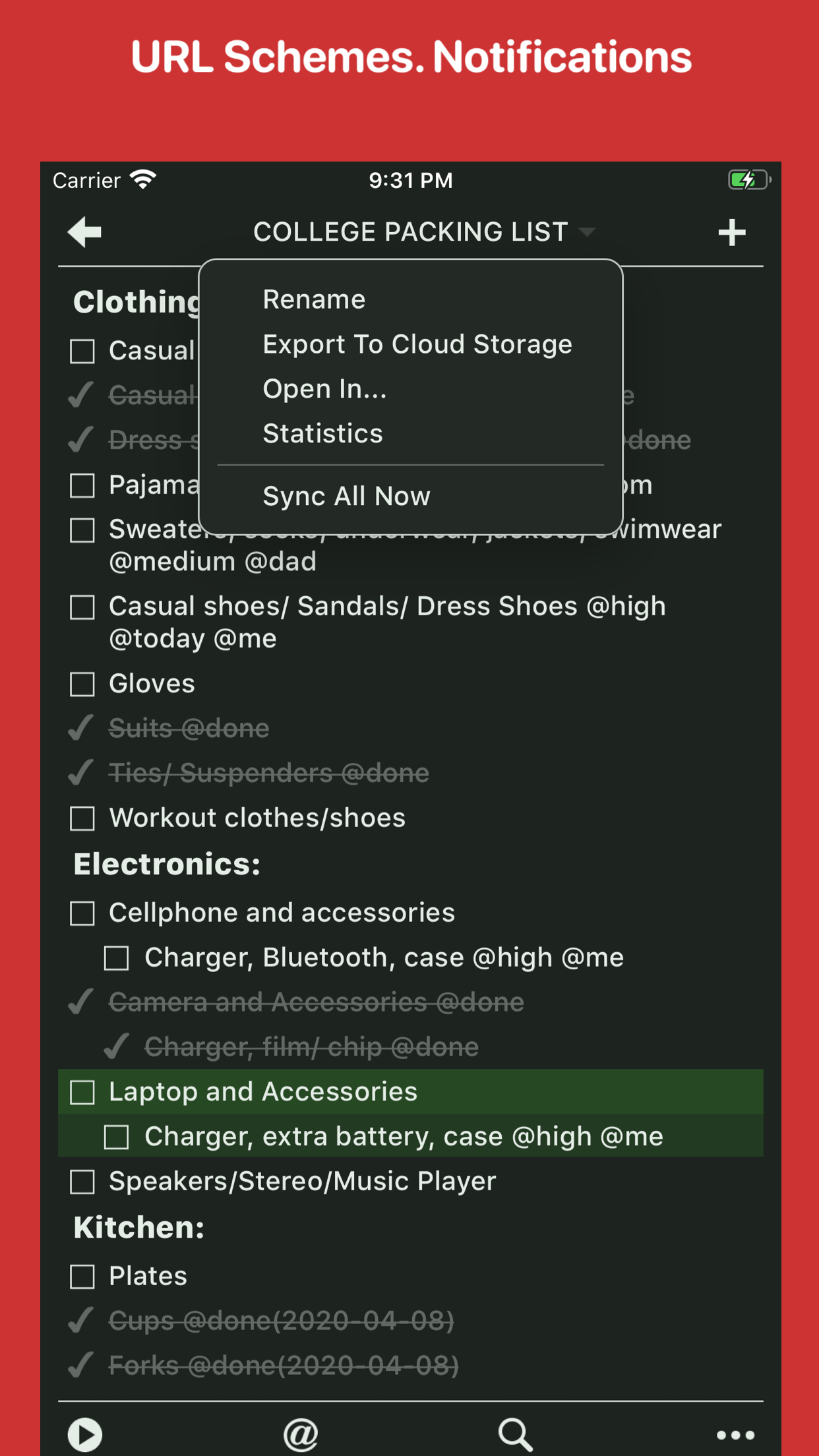Tap the plus icon to add item
819x1456 pixels.
(732, 231)
